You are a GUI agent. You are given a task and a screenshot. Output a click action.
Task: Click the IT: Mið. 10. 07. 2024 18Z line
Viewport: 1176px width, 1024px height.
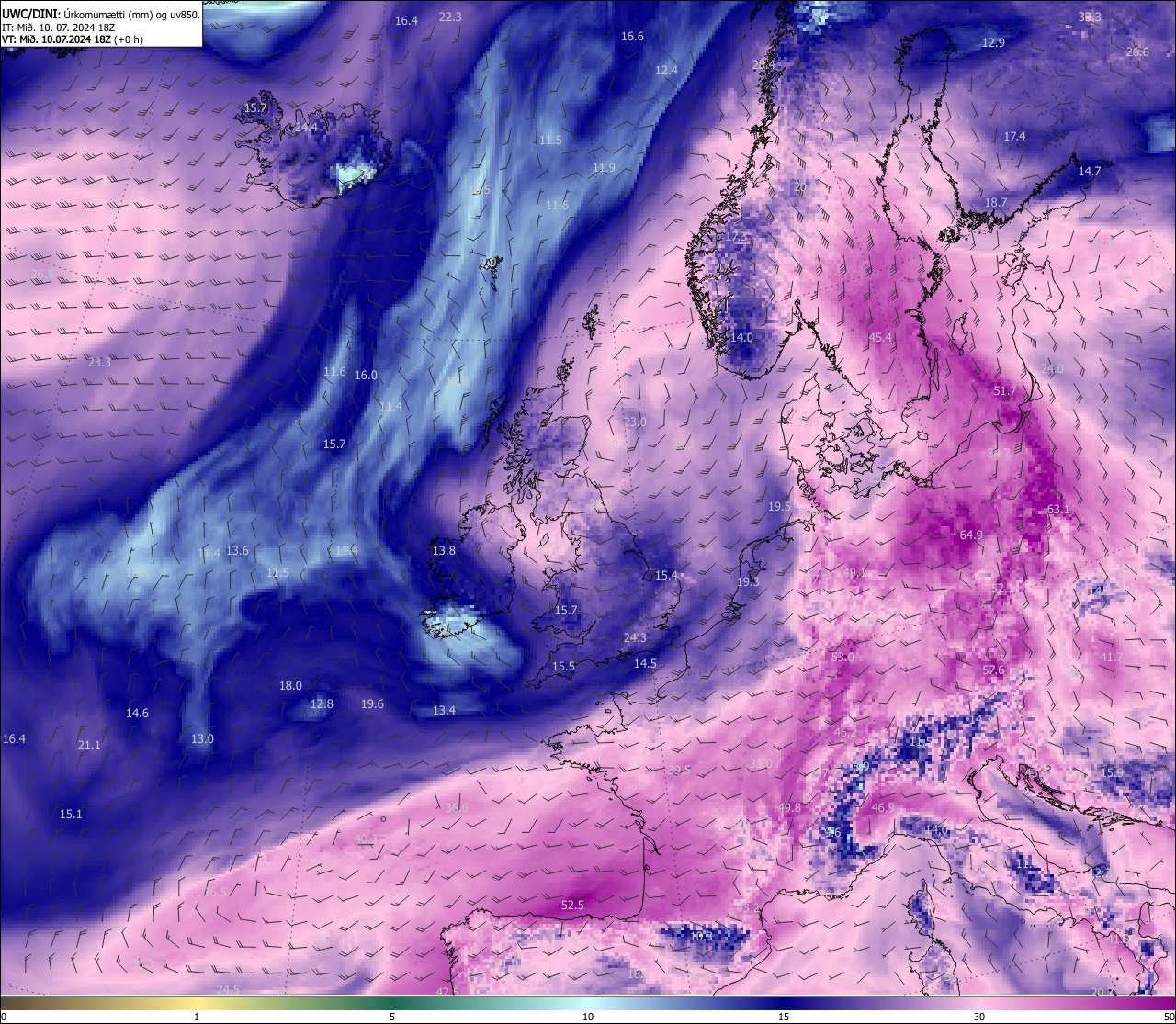(58, 27)
